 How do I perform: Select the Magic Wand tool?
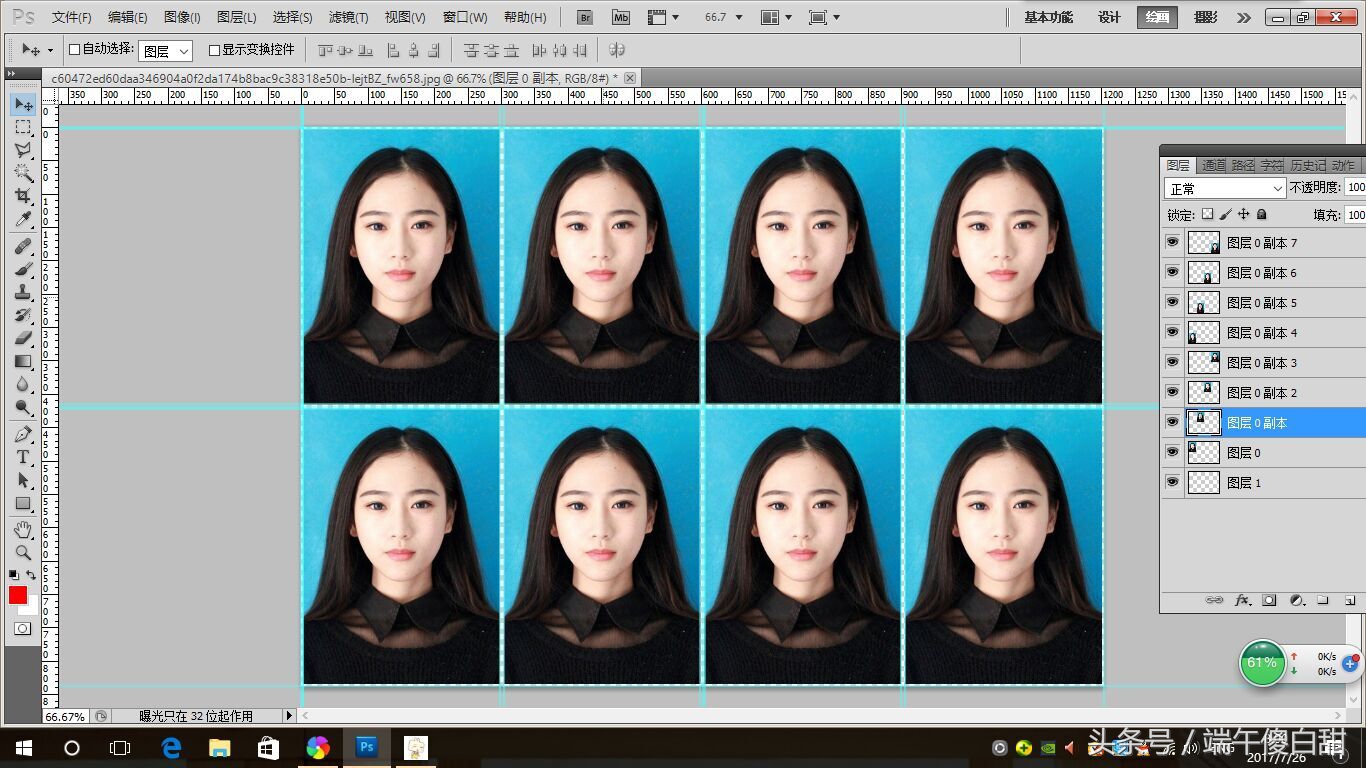[23, 173]
